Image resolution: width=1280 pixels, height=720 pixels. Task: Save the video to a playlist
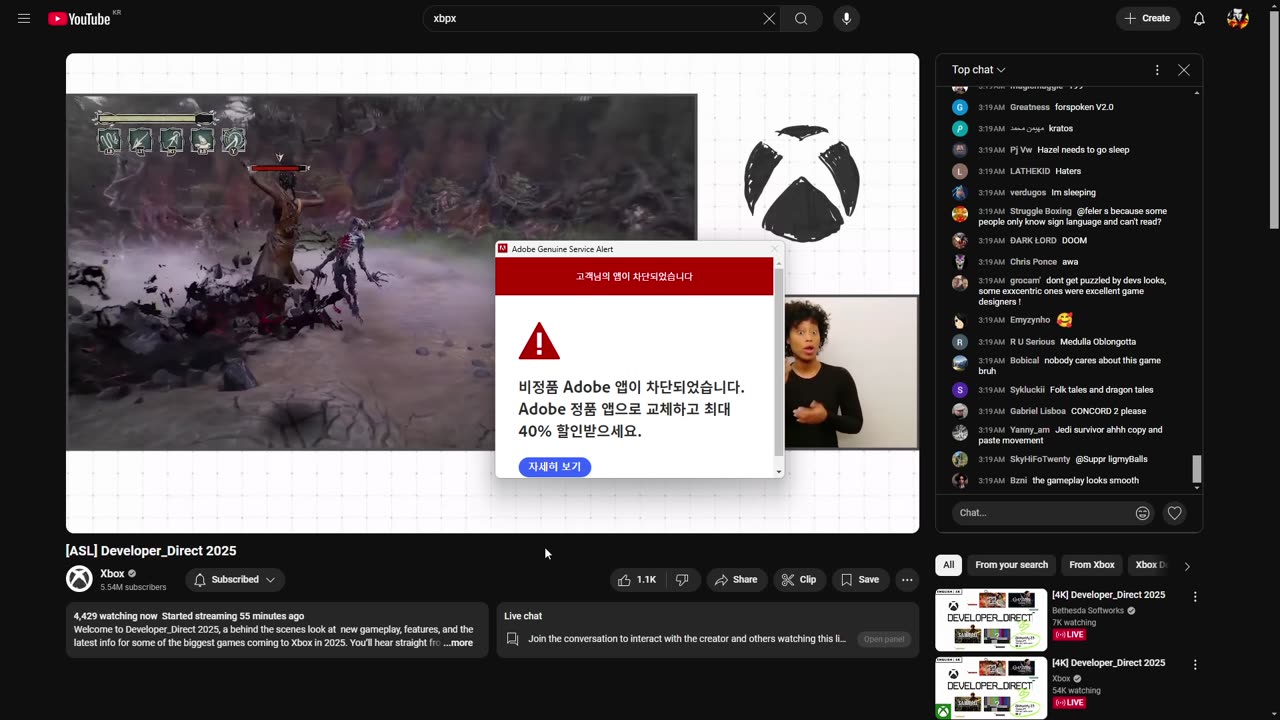(860, 580)
